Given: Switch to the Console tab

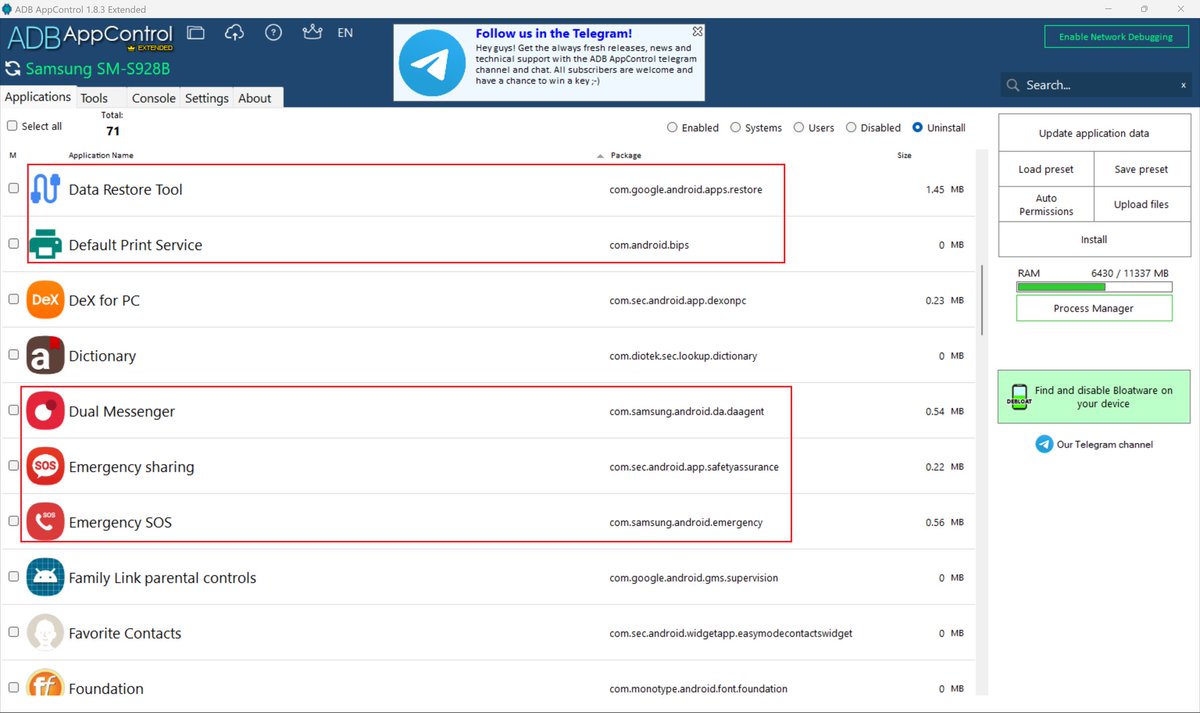Looking at the screenshot, I should 154,98.
